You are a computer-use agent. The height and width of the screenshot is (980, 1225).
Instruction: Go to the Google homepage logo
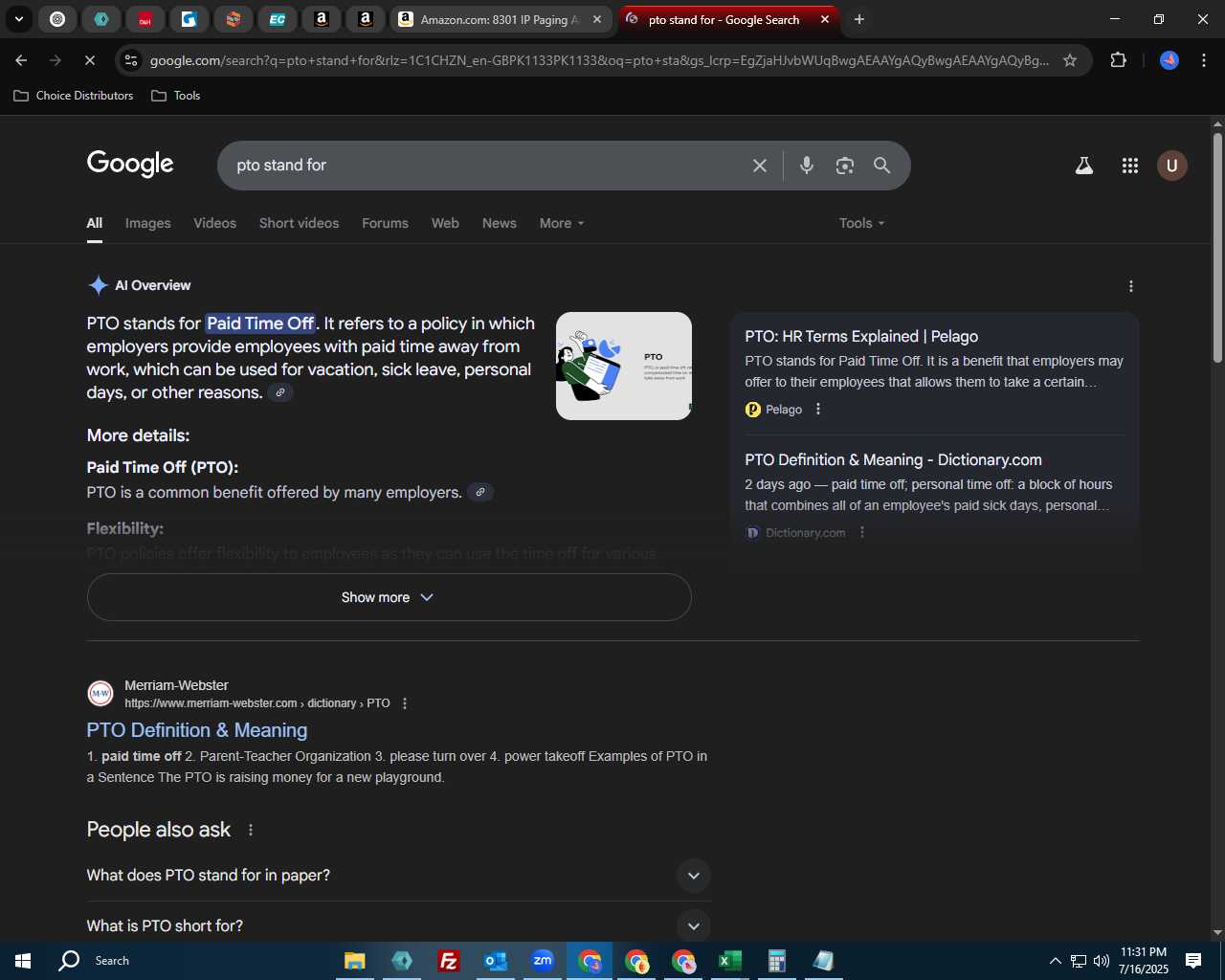click(130, 164)
